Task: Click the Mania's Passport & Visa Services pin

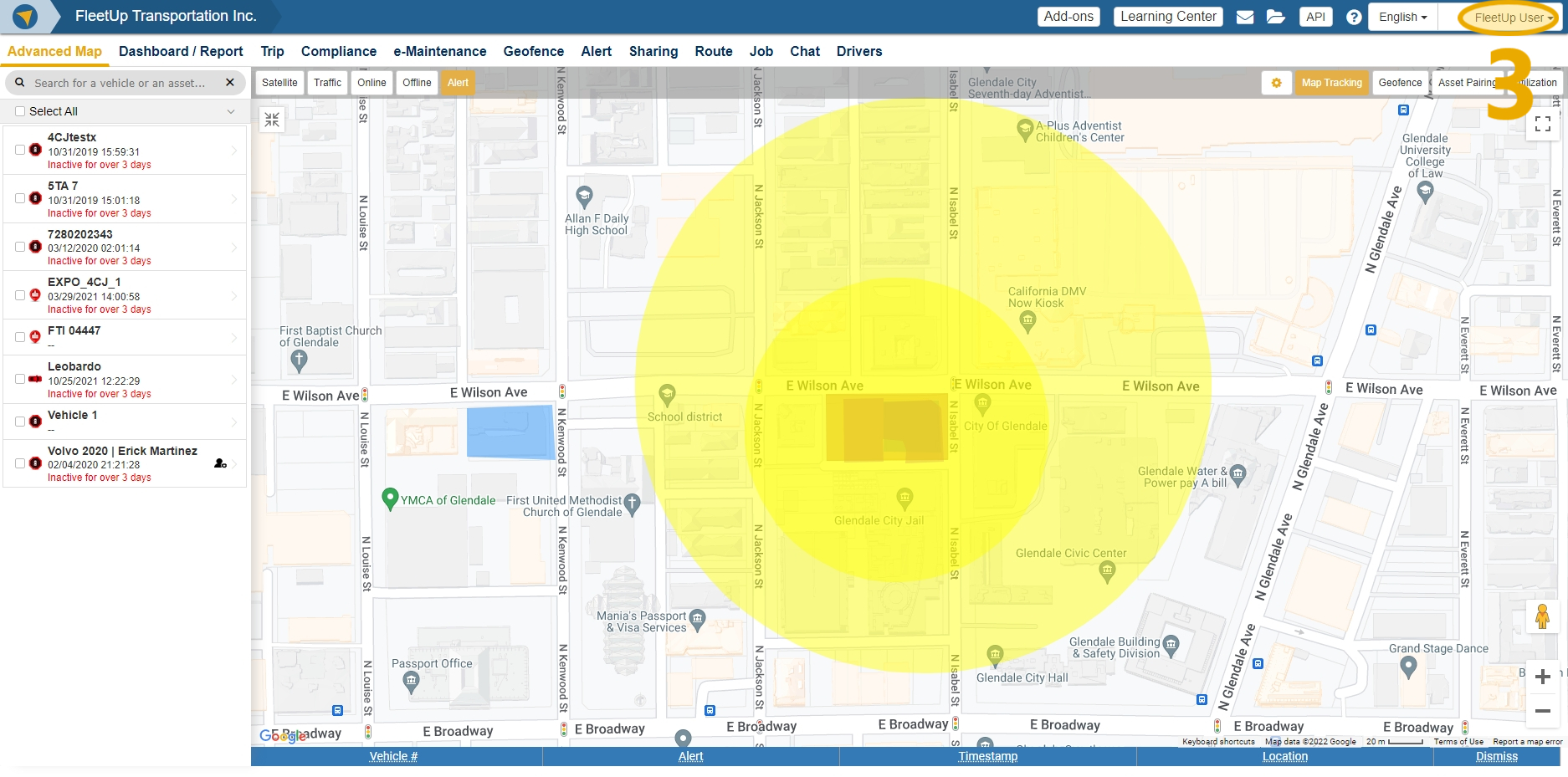Action: click(x=697, y=621)
